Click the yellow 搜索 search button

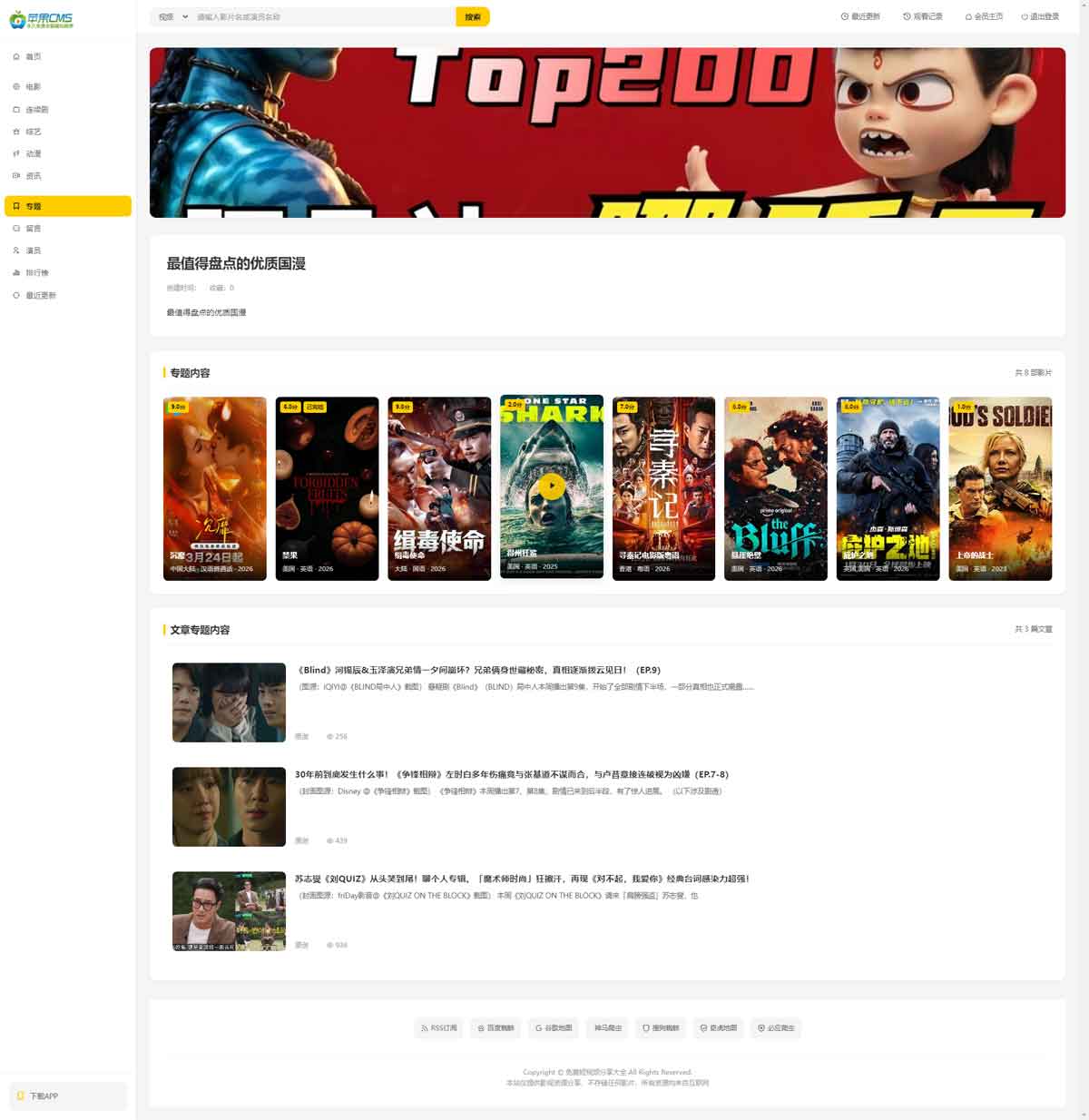[473, 16]
